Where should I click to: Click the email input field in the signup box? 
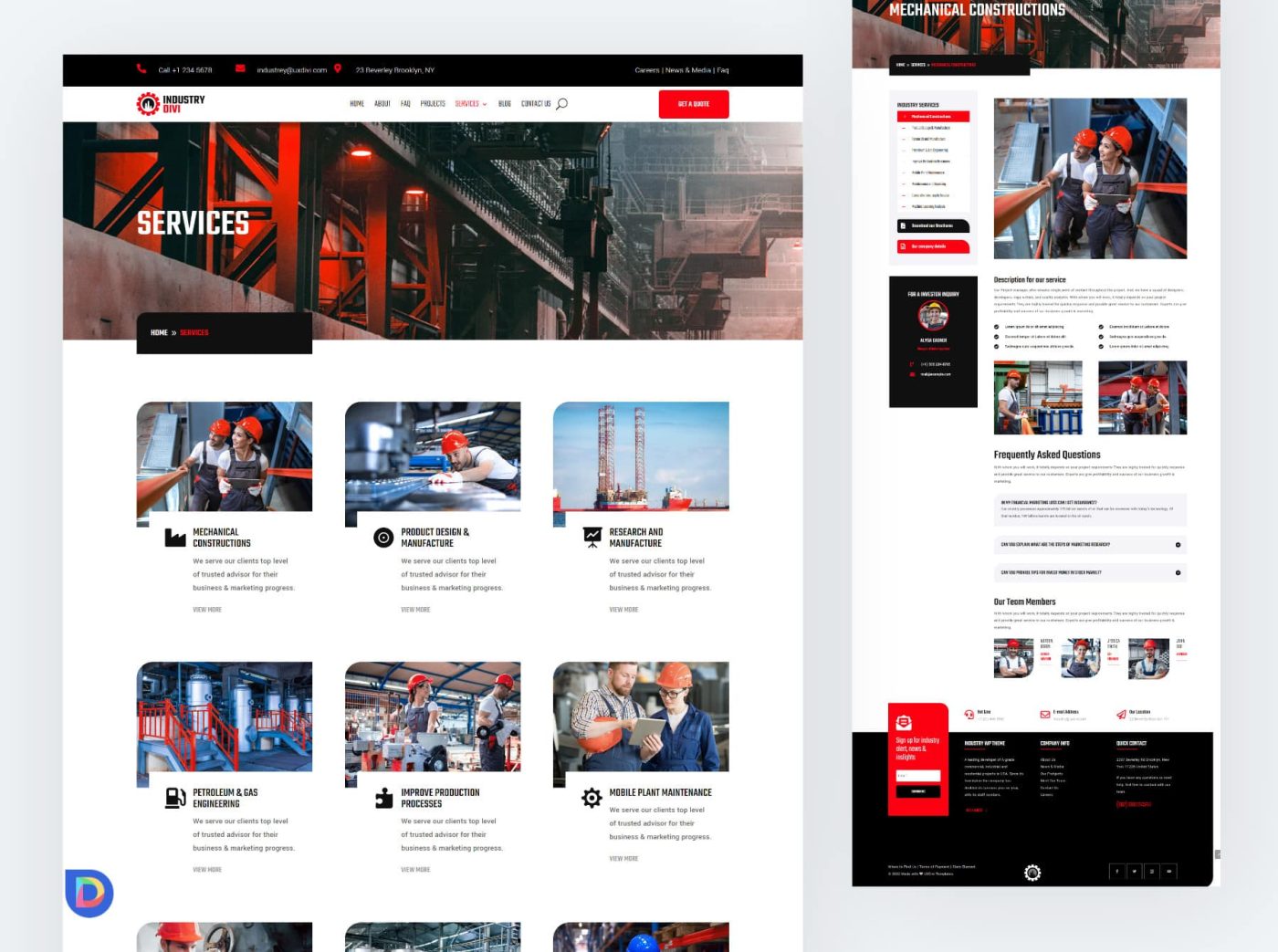tap(918, 776)
